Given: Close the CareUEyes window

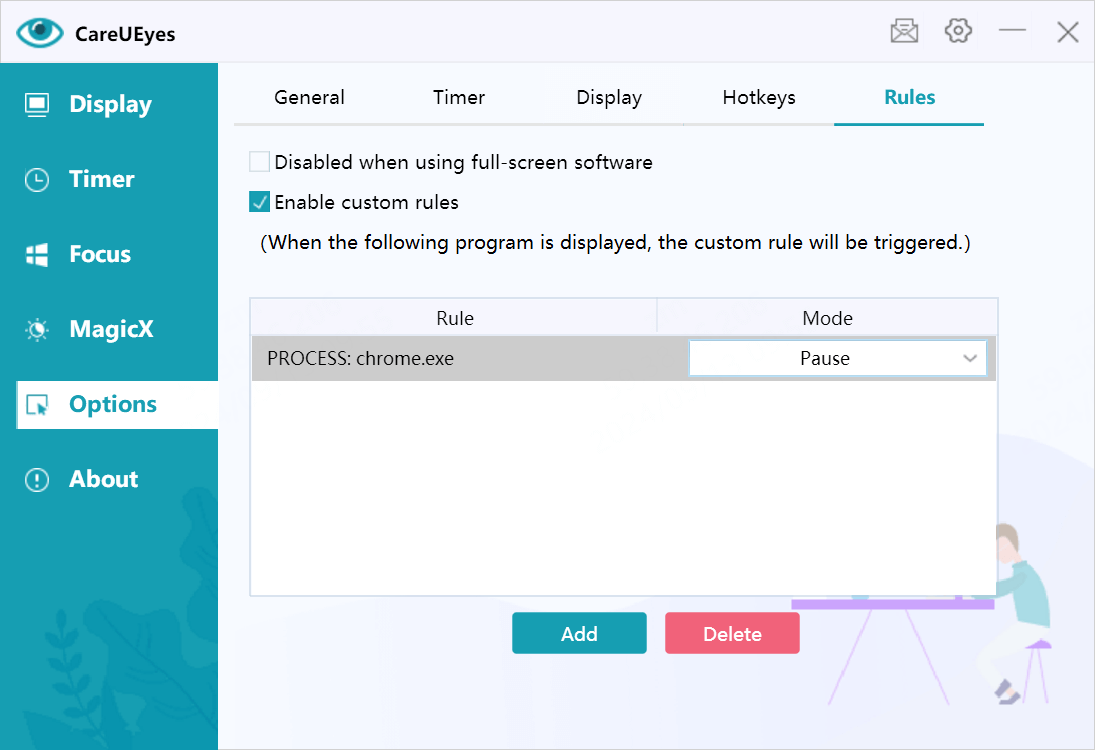Looking at the screenshot, I should [x=1068, y=31].
